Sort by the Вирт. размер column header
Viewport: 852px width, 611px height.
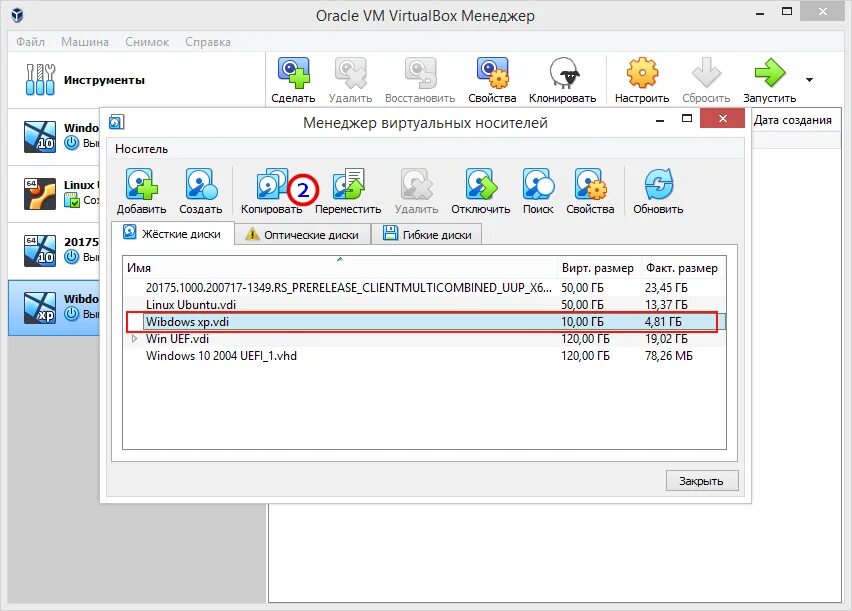(x=599, y=267)
